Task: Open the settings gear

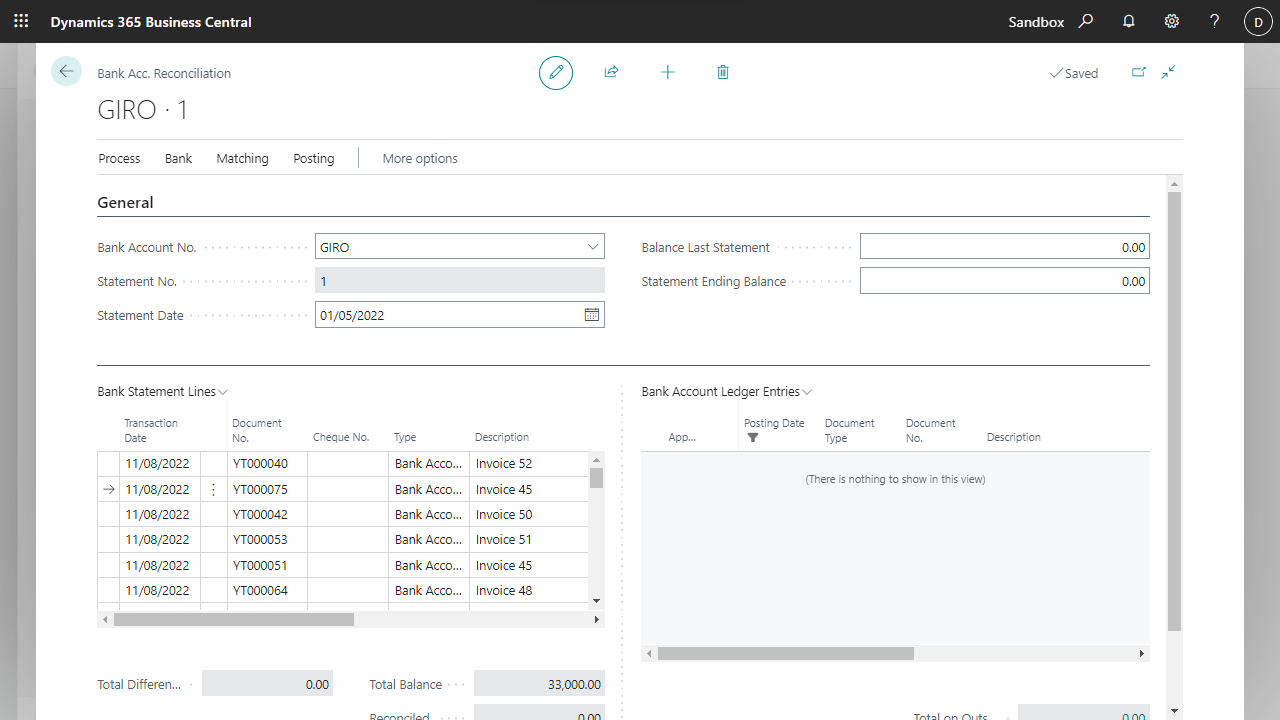Action: 1172,21
